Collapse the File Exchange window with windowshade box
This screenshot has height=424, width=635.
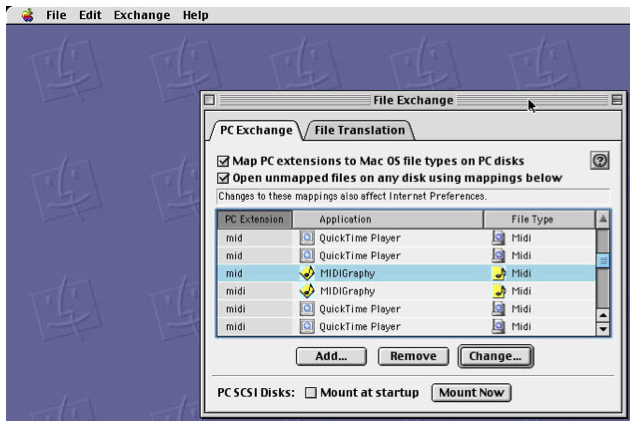[x=617, y=100]
